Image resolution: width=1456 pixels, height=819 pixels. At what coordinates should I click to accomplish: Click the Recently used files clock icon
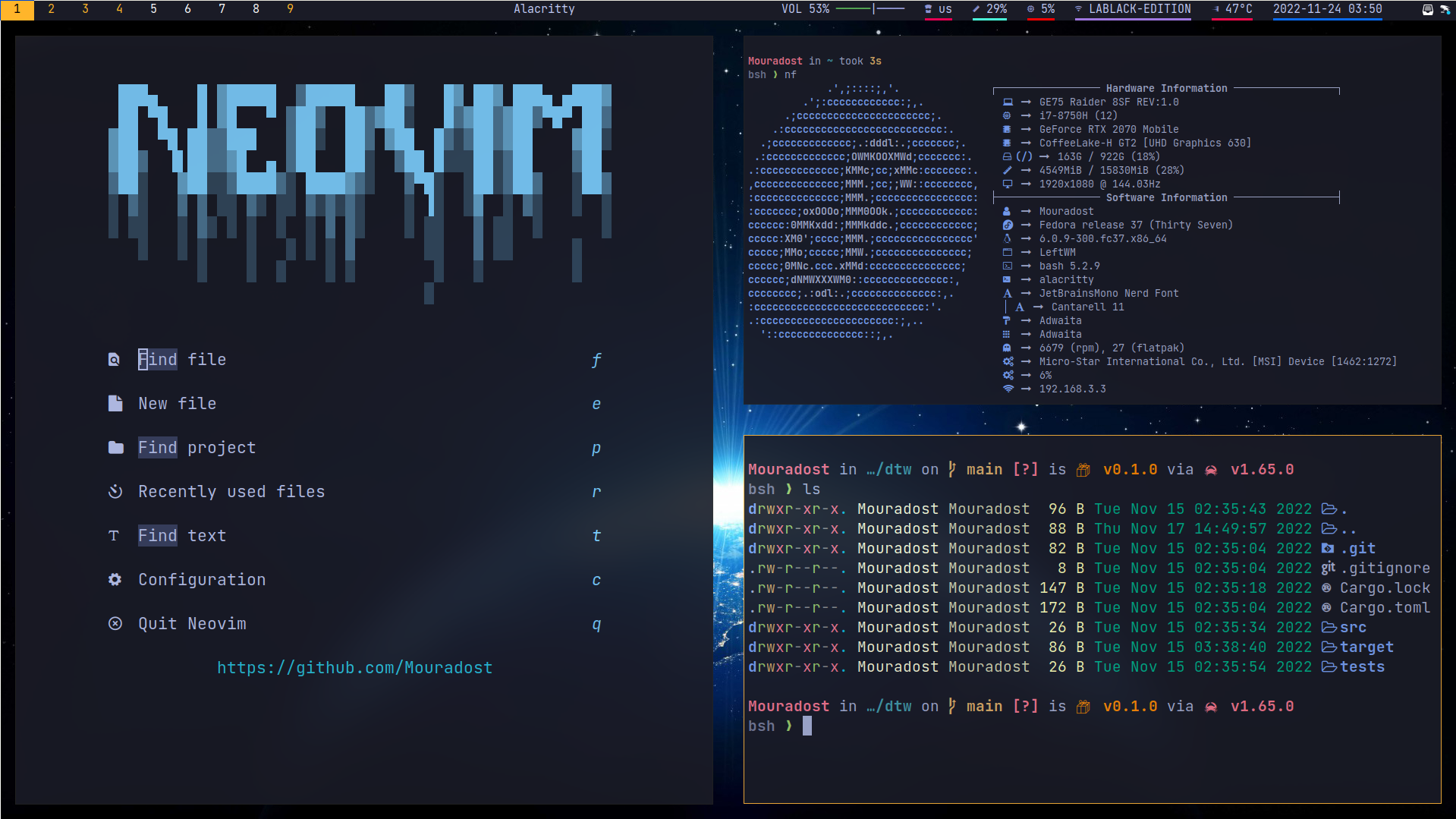tap(115, 492)
